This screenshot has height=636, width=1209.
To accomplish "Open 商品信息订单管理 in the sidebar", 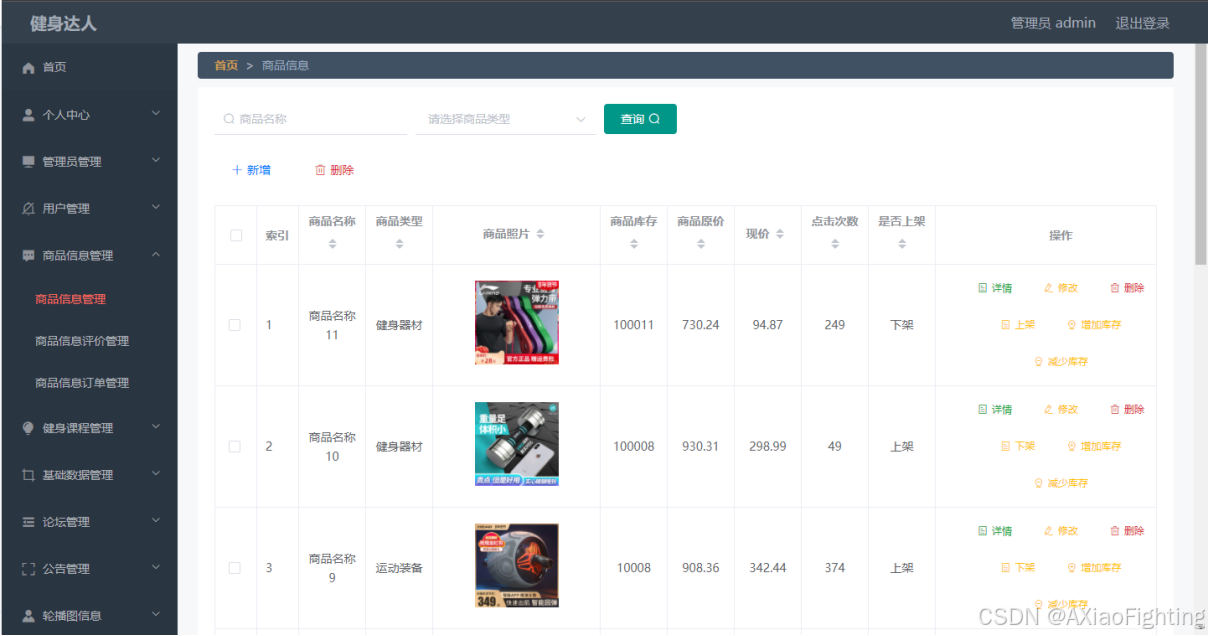I will click(x=82, y=383).
